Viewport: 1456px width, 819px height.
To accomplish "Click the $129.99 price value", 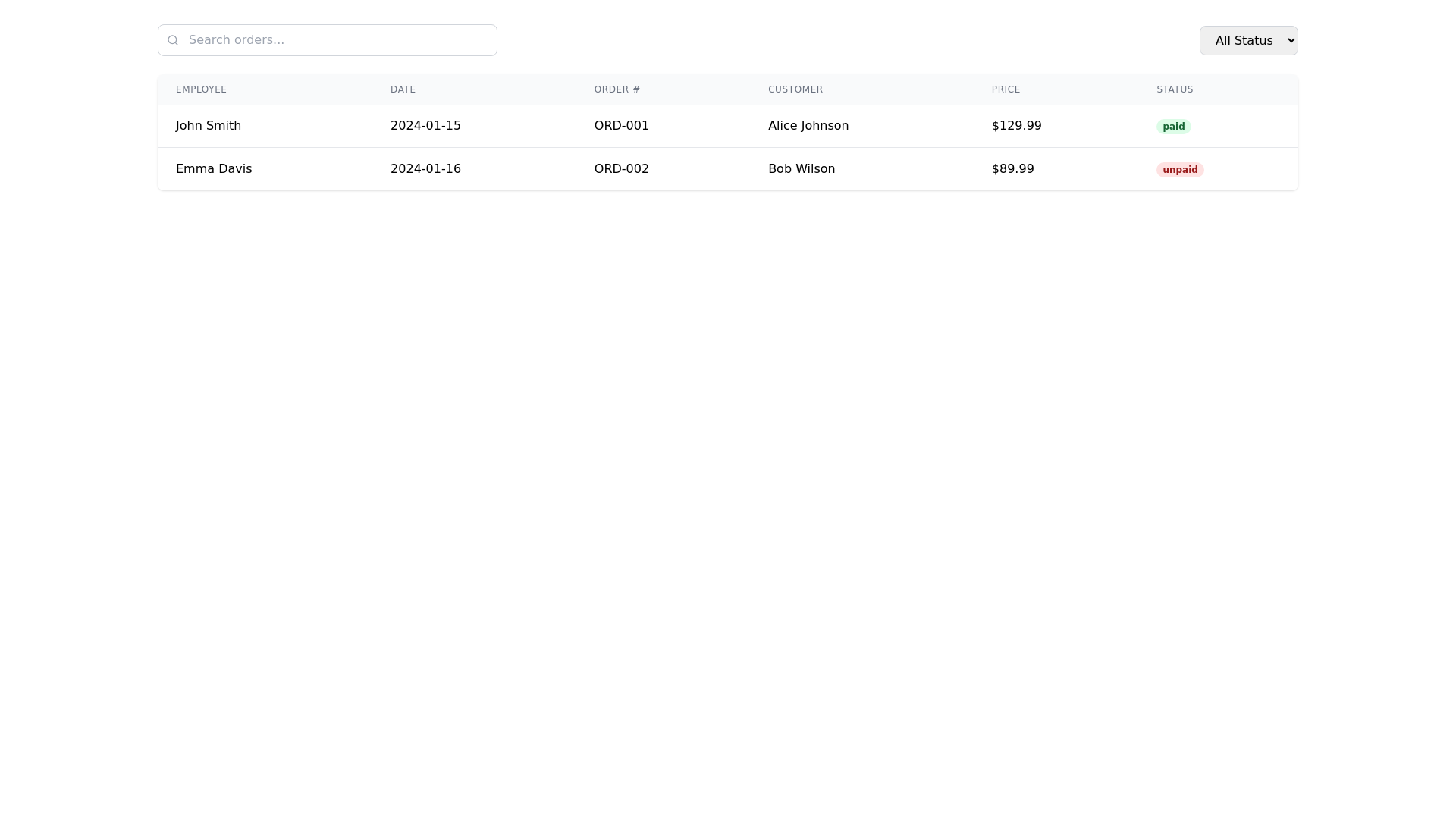I will coord(1017,126).
